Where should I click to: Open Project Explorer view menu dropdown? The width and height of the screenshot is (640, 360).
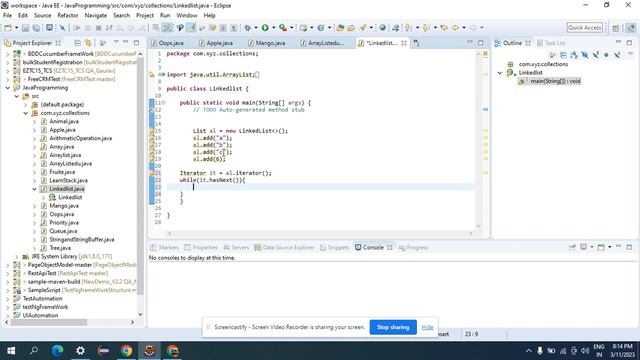(116, 42)
